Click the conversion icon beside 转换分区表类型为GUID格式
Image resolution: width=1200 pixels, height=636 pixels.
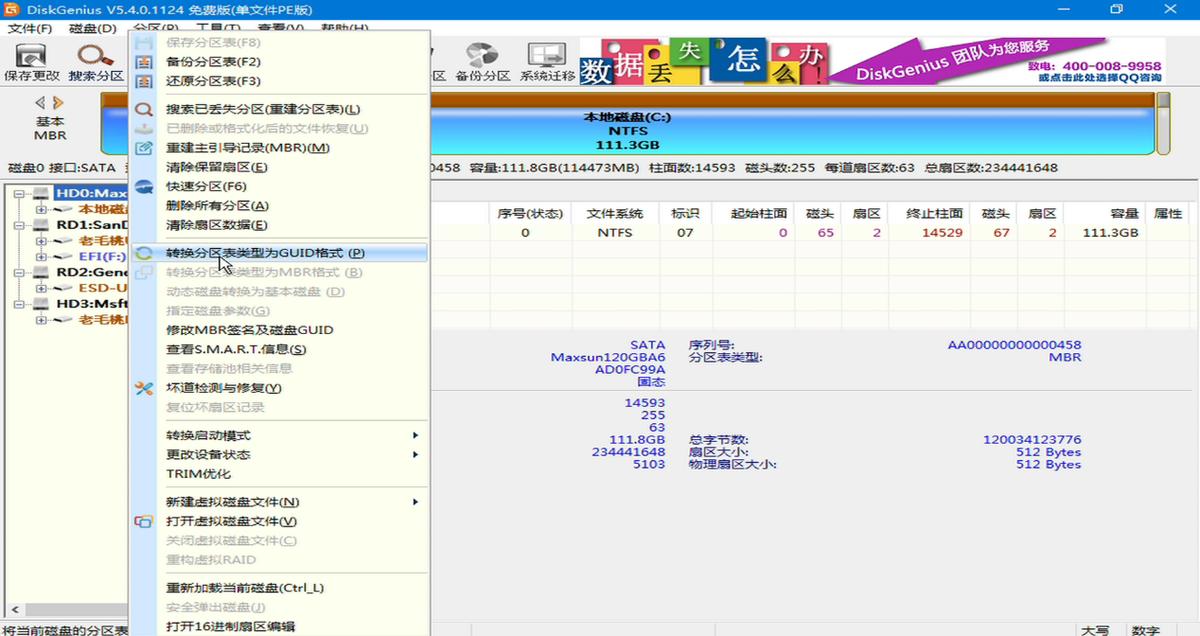[143, 253]
